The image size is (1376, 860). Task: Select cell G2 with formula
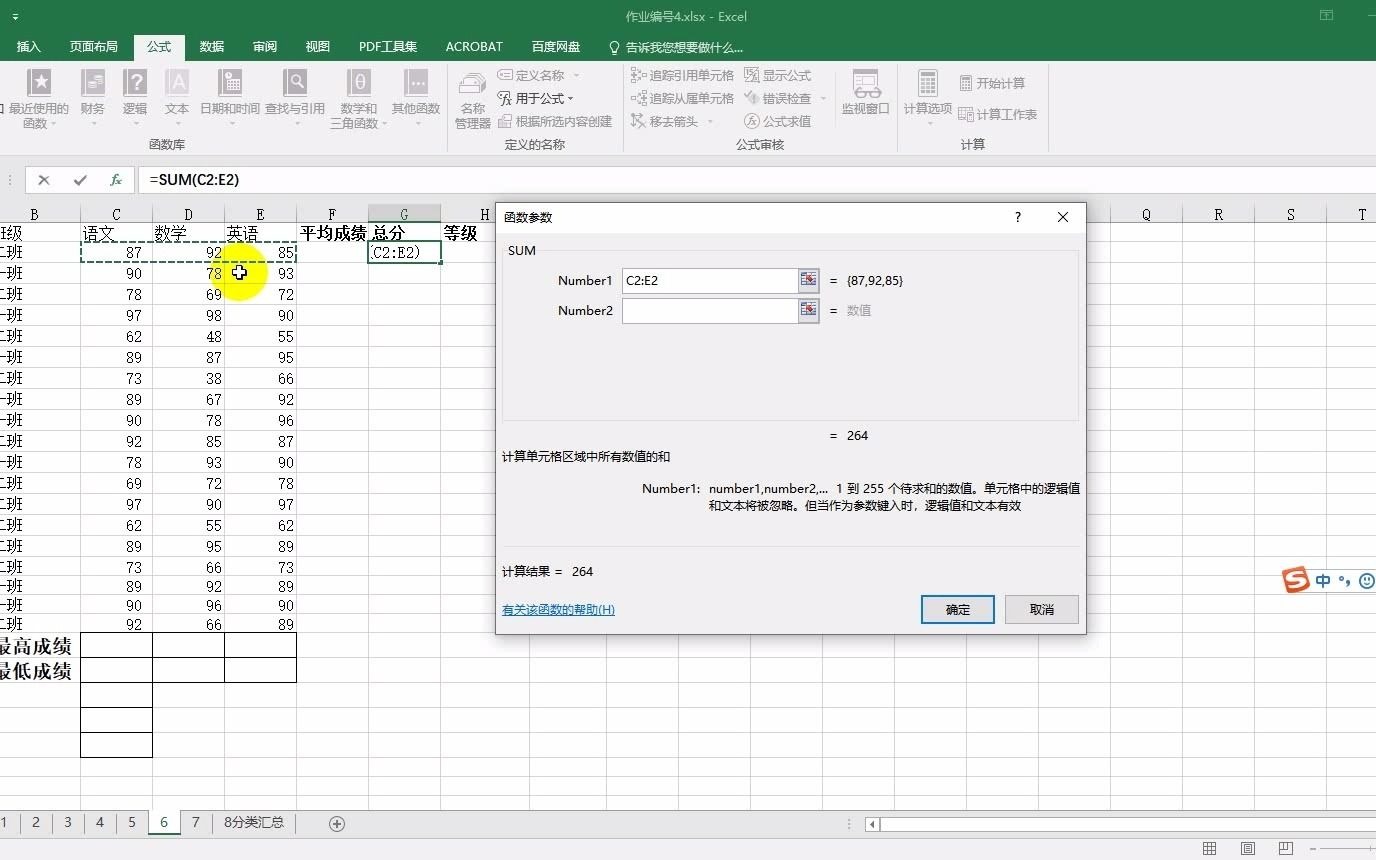coord(404,253)
